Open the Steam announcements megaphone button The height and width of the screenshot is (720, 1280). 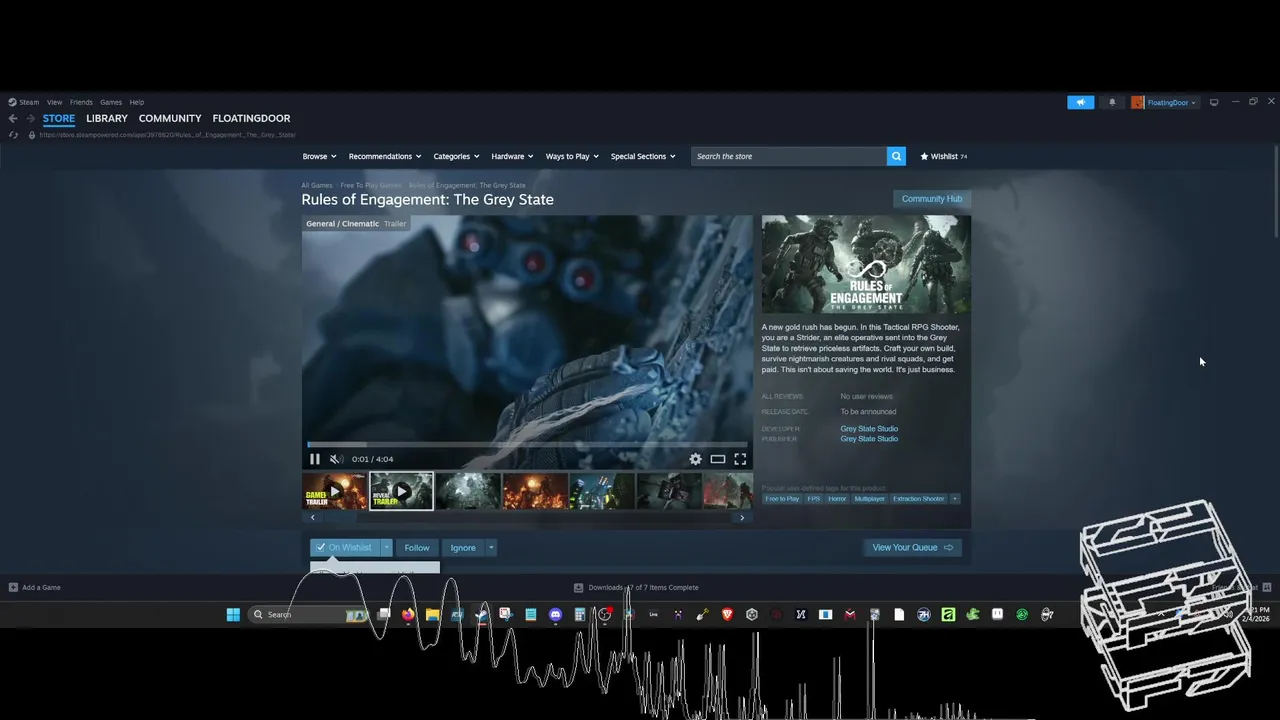(1080, 102)
